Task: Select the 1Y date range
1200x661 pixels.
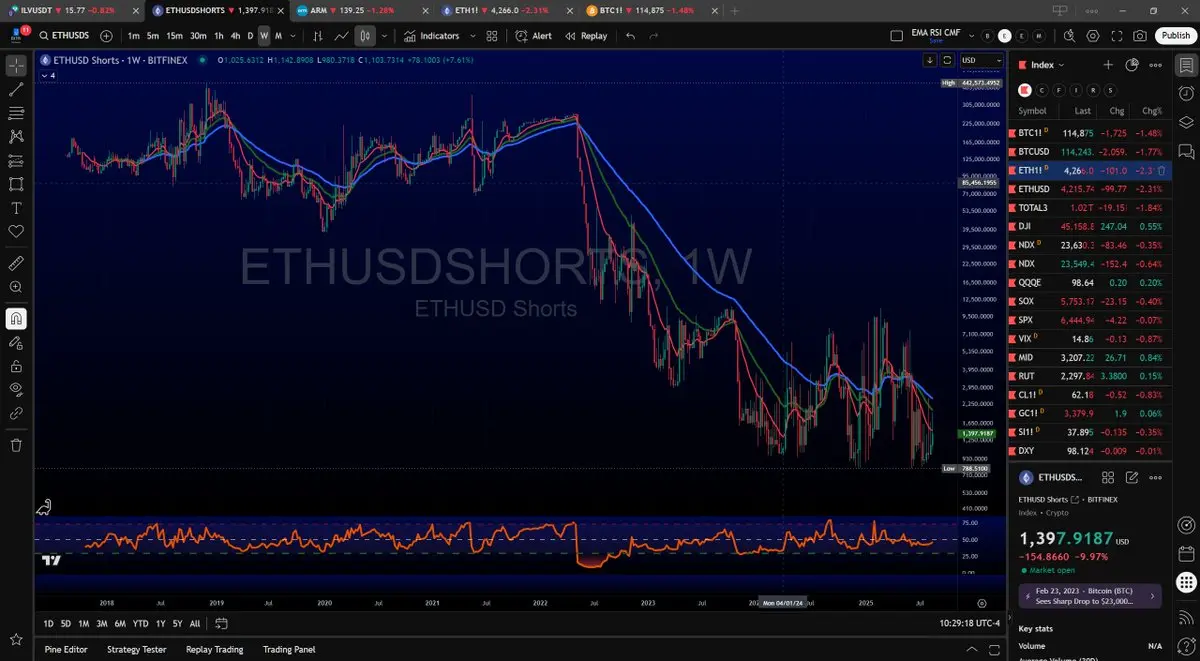Action: [160, 623]
